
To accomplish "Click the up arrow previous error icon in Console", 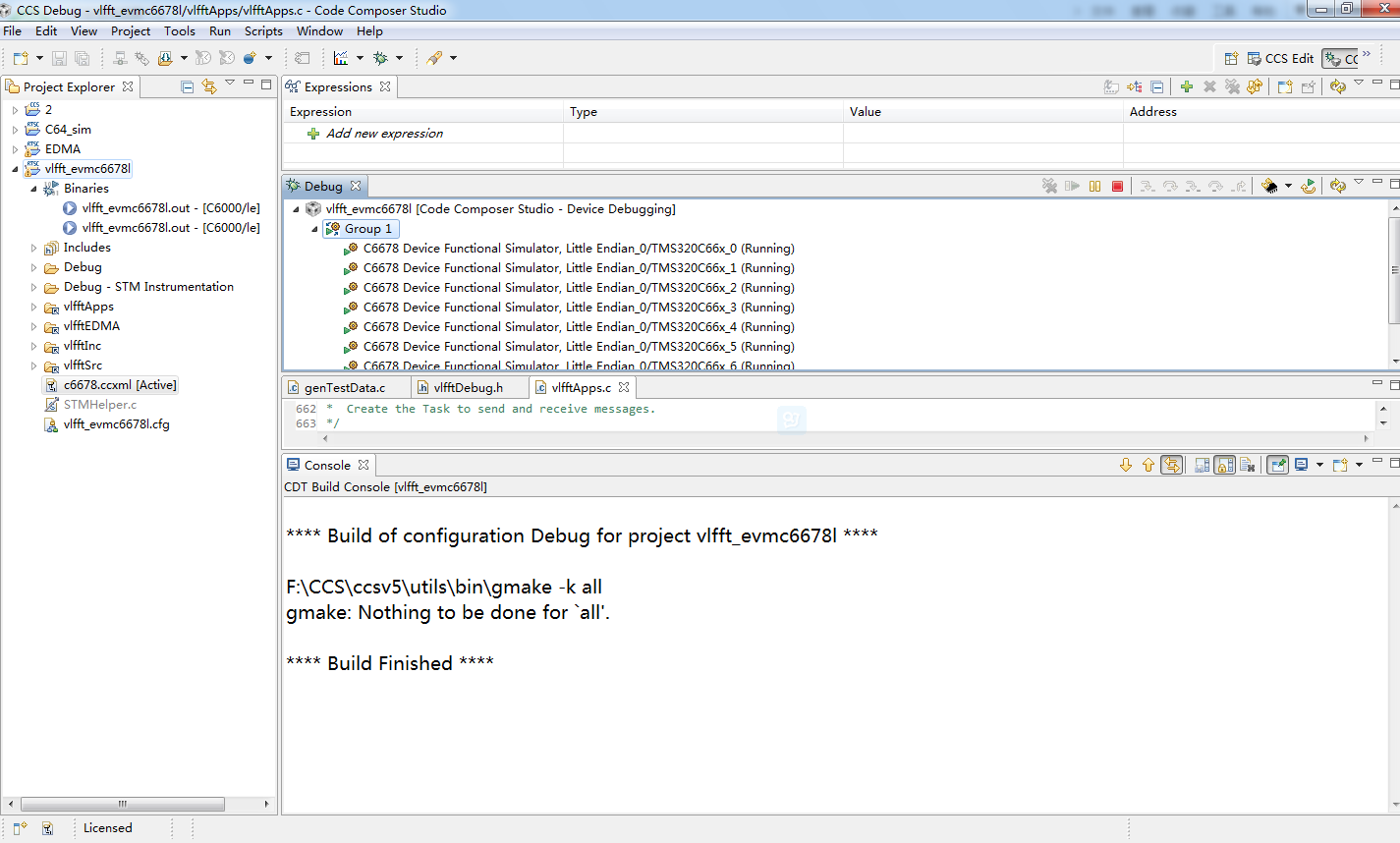I will 1148,465.
